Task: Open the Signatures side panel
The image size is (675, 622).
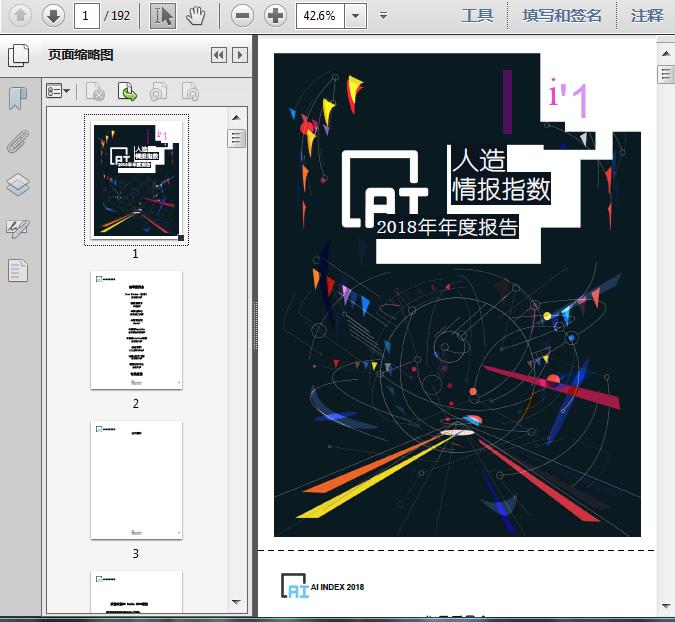Action: [x=18, y=228]
